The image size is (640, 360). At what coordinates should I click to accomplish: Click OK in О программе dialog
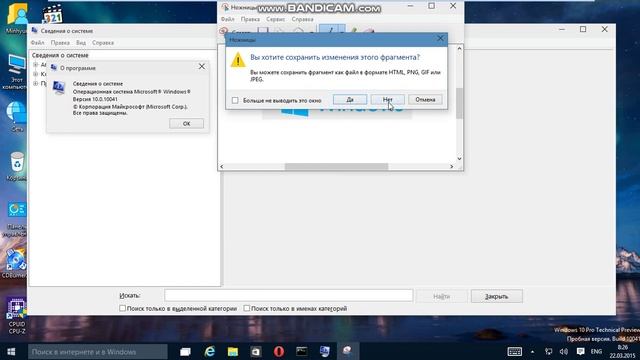click(187, 123)
